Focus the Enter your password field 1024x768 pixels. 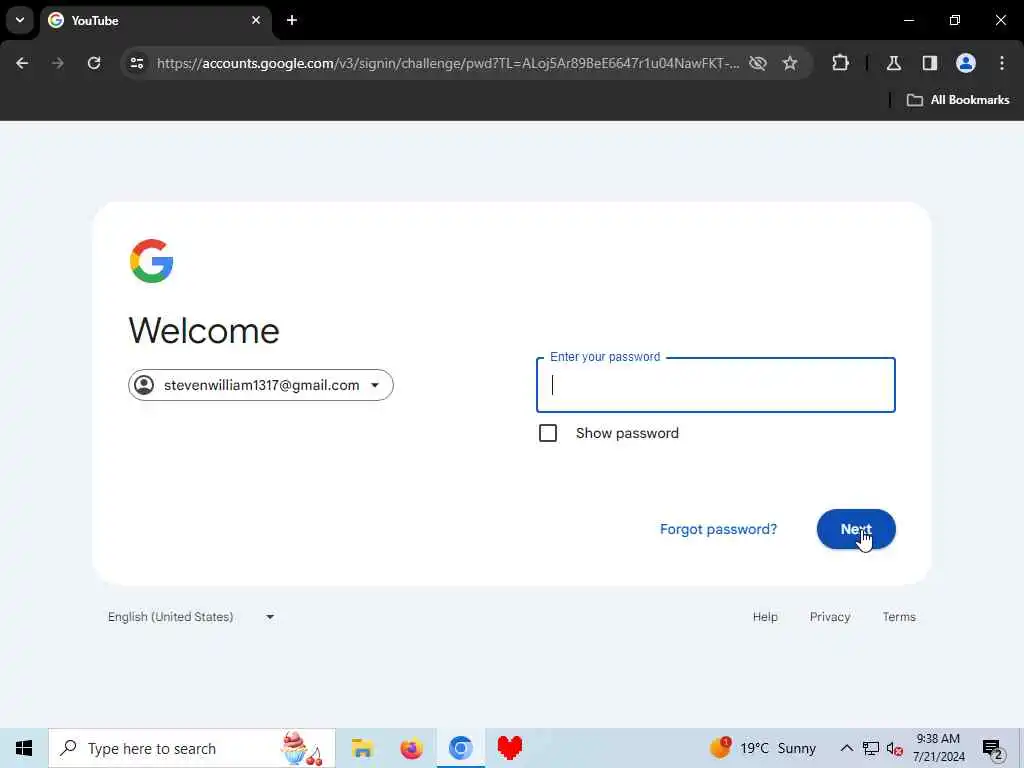click(x=716, y=385)
